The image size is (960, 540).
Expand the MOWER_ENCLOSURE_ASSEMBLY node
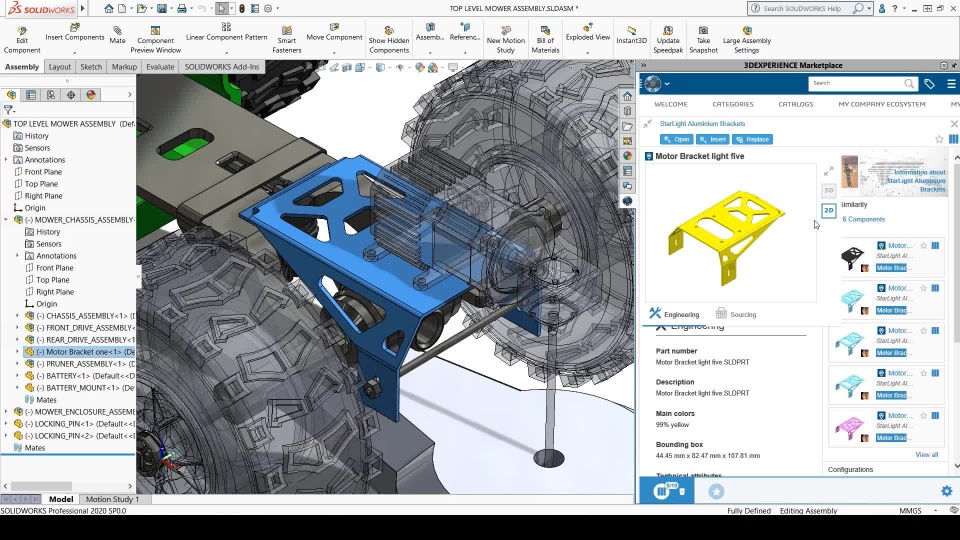pos(7,412)
